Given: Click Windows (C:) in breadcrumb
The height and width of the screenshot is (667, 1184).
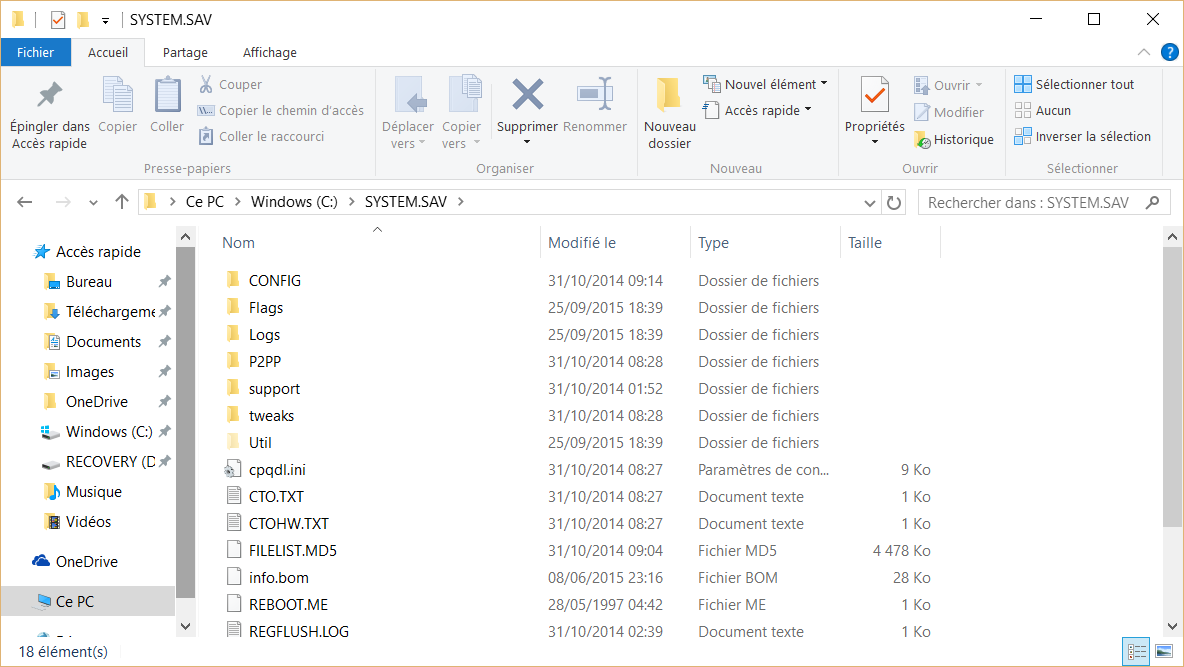Looking at the screenshot, I should [x=294, y=202].
